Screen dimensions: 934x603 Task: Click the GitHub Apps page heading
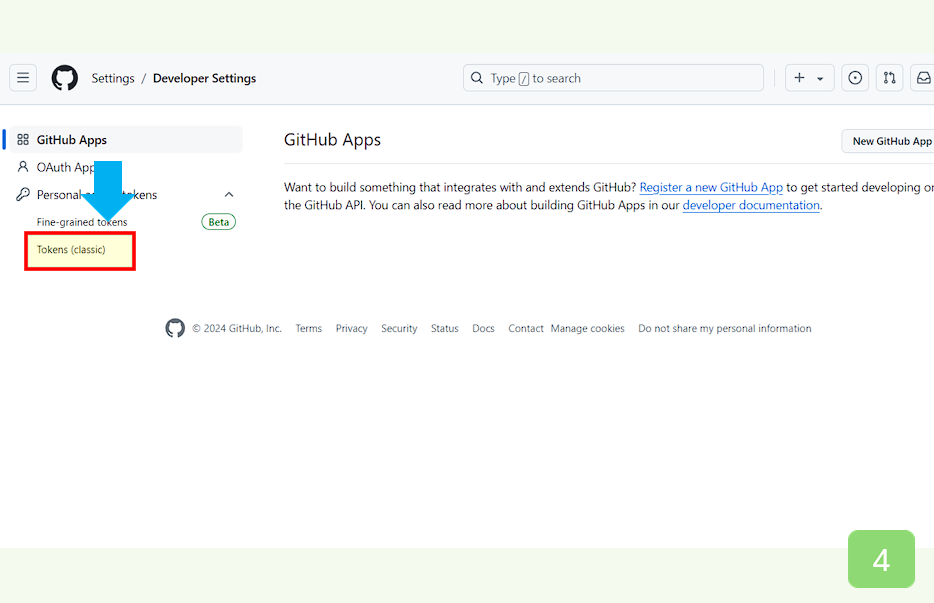pos(332,139)
